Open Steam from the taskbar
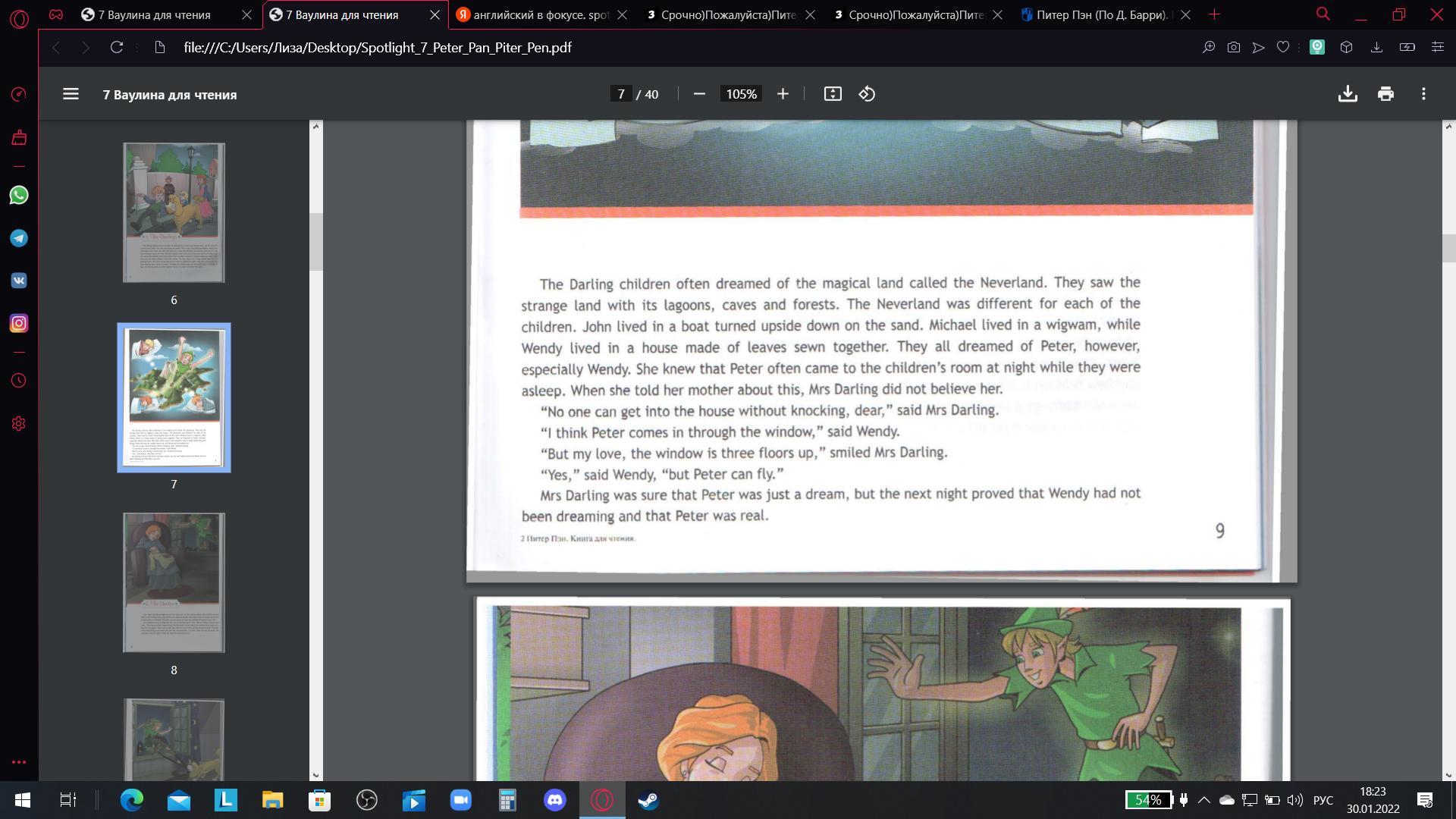This screenshot has height=819, width=1456. pyautogui.click(x=648, y=800)
